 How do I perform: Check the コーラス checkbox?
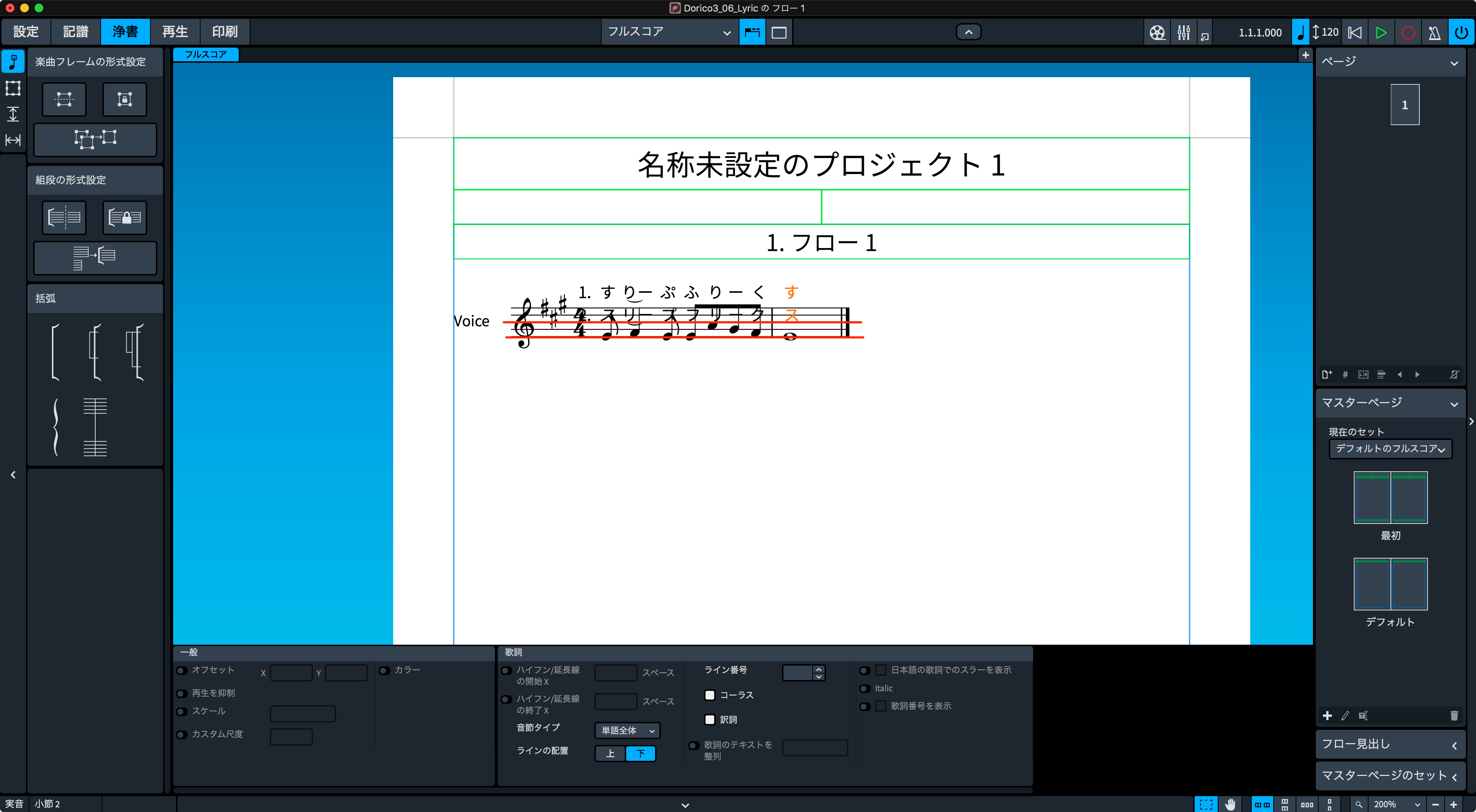(x=710, y=695)
